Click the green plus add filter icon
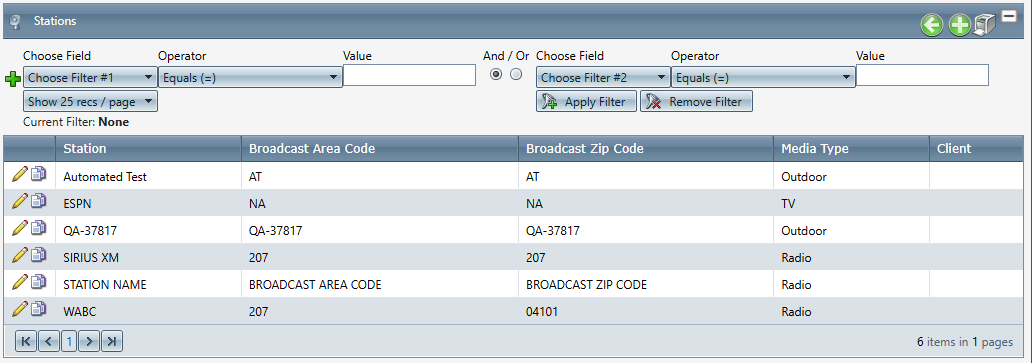The image size is (1032, 363). click(x=13, y=80)
